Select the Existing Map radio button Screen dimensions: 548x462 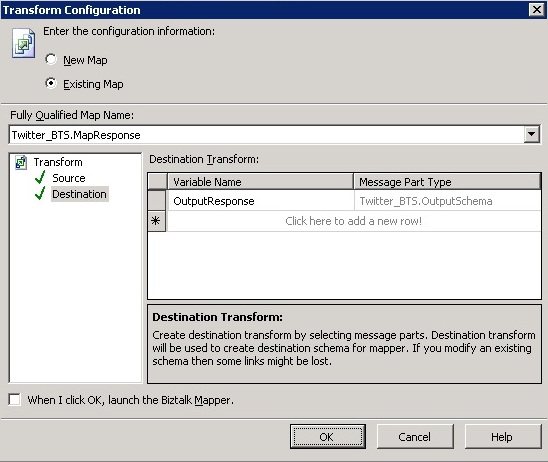(x=51, y=84)
